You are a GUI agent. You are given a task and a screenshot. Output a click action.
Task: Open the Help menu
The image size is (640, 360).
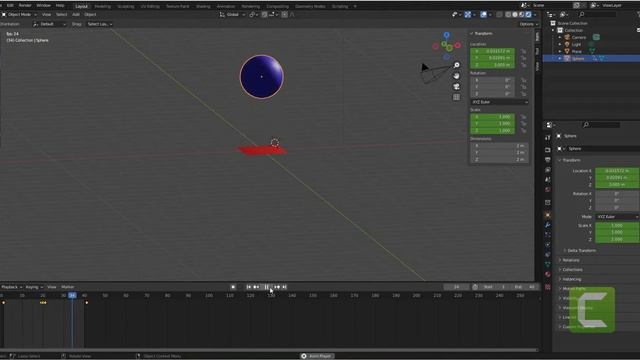click(x=60, y=5)
